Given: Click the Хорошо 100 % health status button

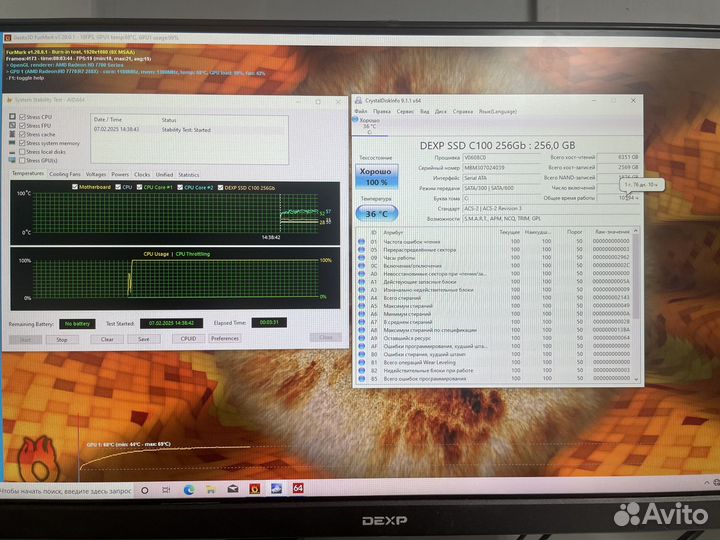Looking at the screenshot, I should click(x=376, y=177).
